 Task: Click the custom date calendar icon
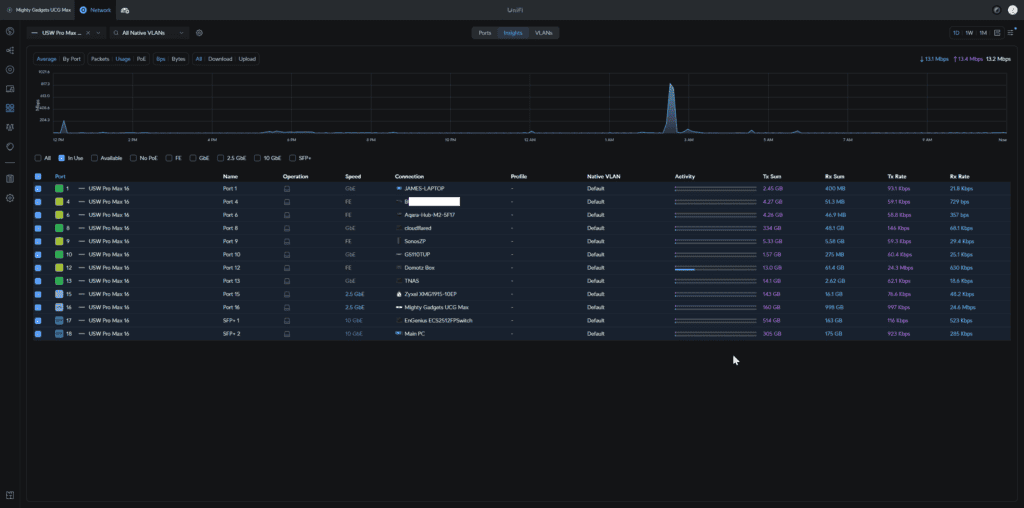[999, 33]
